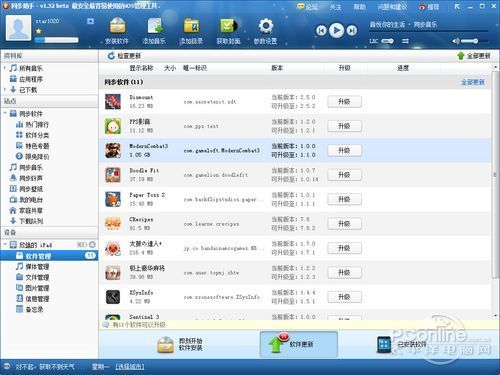Click [选择城市] in status bar
Image resolution: width=500 pixels, height=375 pixels.
tap(130, 367)
